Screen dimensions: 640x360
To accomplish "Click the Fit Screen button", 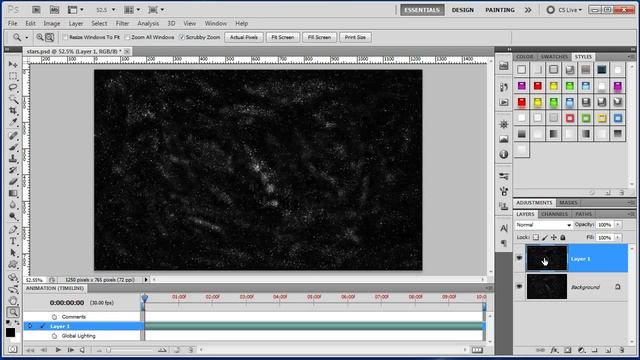I will pos(282,37).
